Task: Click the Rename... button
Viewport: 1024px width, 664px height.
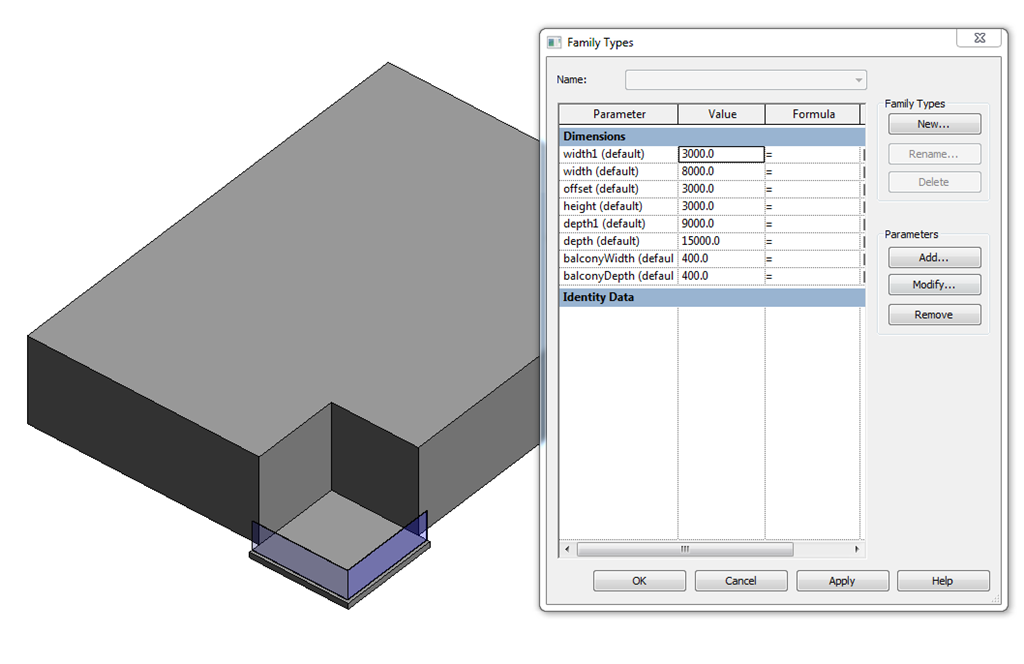Action: (934, 154)
